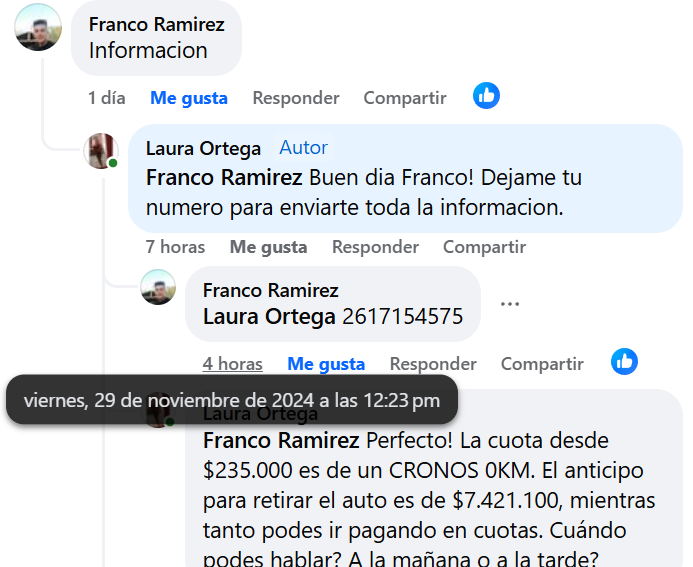Choose Compartir under Laura's Buen dia reply
This screenshot has width=693, height=567.
[484, 247]
